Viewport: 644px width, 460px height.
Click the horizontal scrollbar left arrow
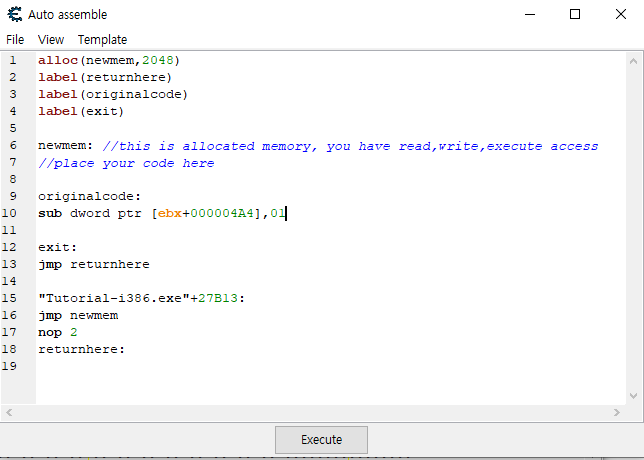tap(9, 412)
